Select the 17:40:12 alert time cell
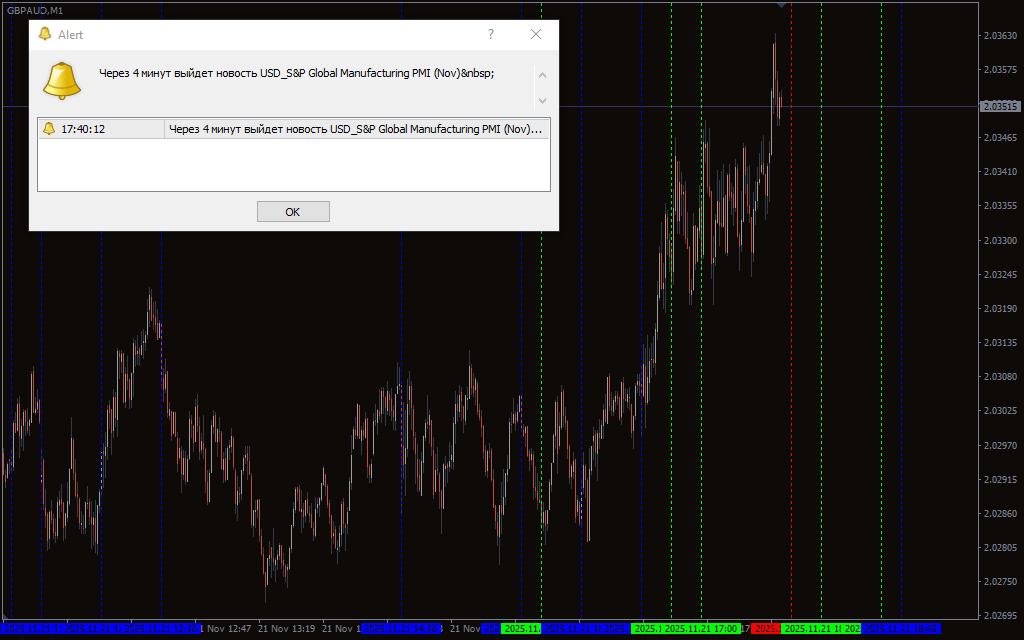Screen dimensions: 1024x640 [84, 129]
